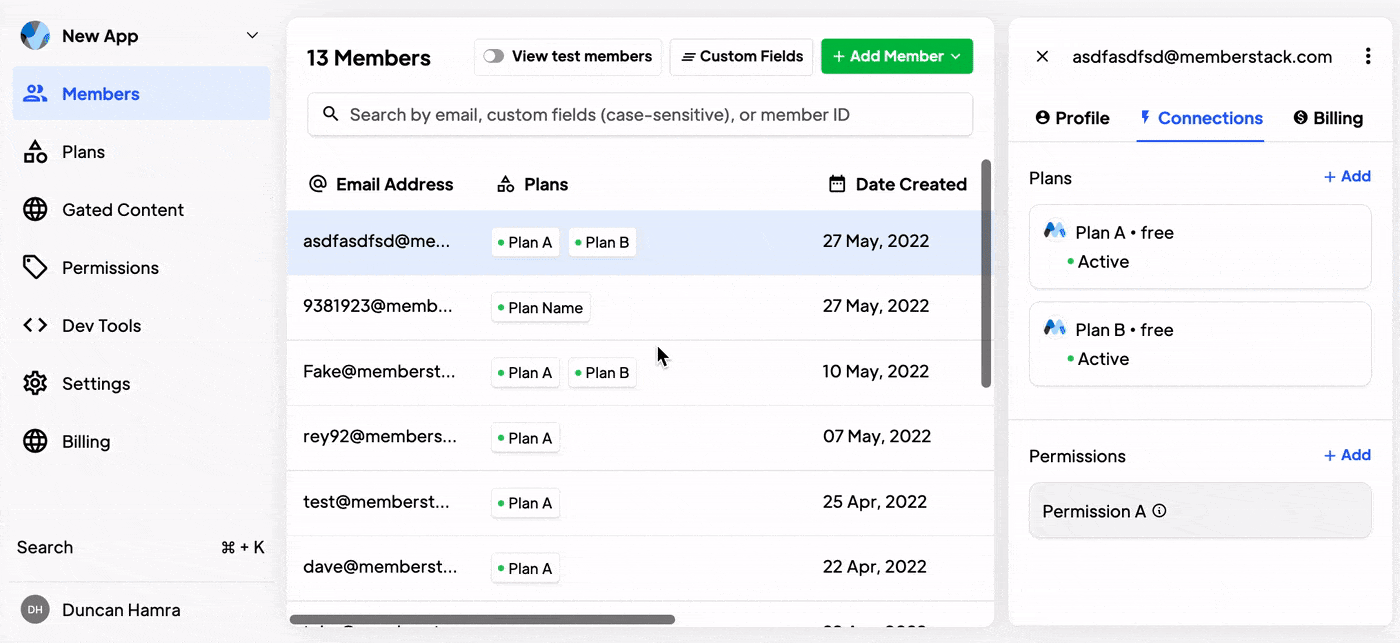The width and height of the screenshot is (1400, 643).
Task: Open the three-dot member options menu
Action: 1368,57
